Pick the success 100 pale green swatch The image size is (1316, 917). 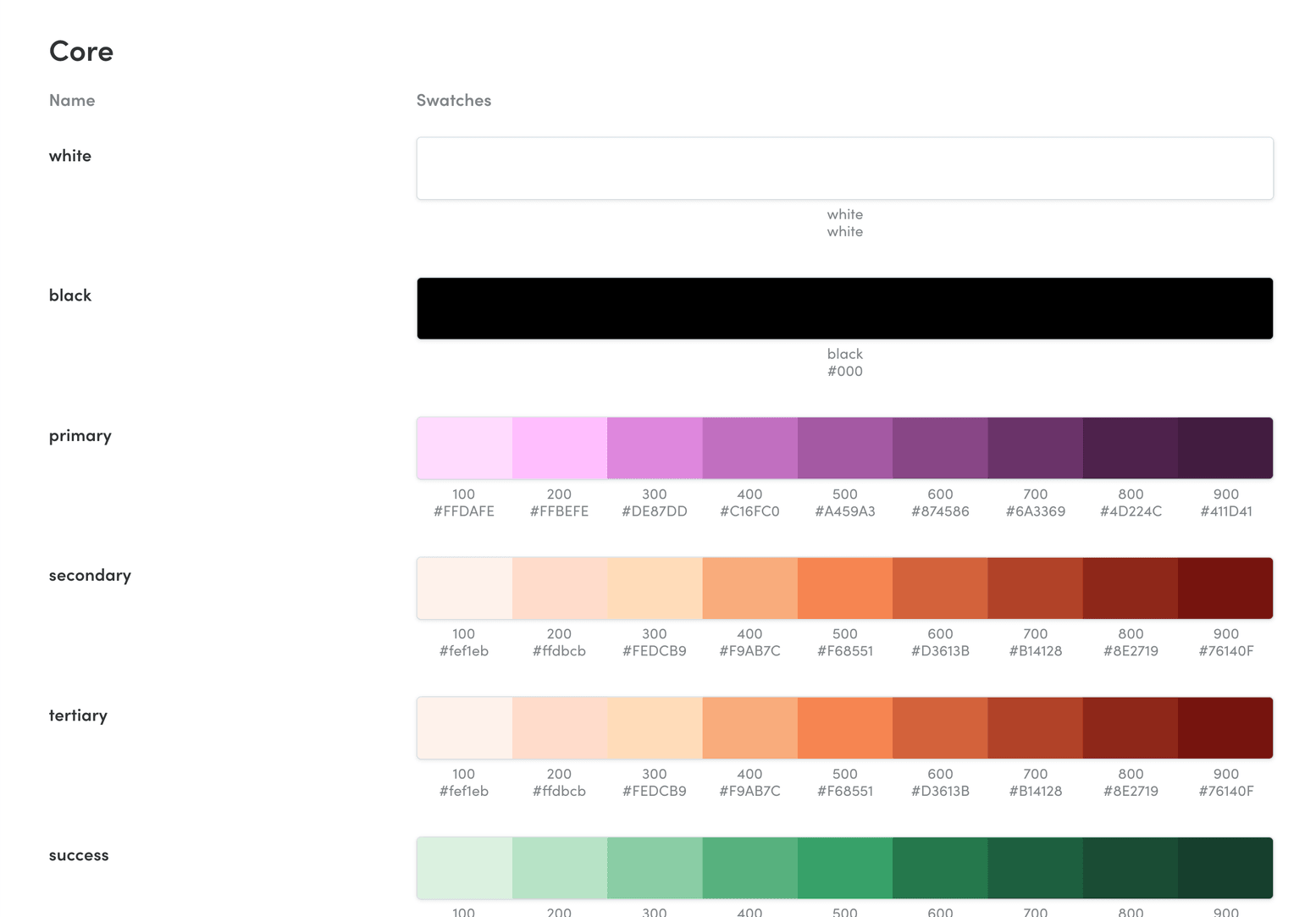464,868
